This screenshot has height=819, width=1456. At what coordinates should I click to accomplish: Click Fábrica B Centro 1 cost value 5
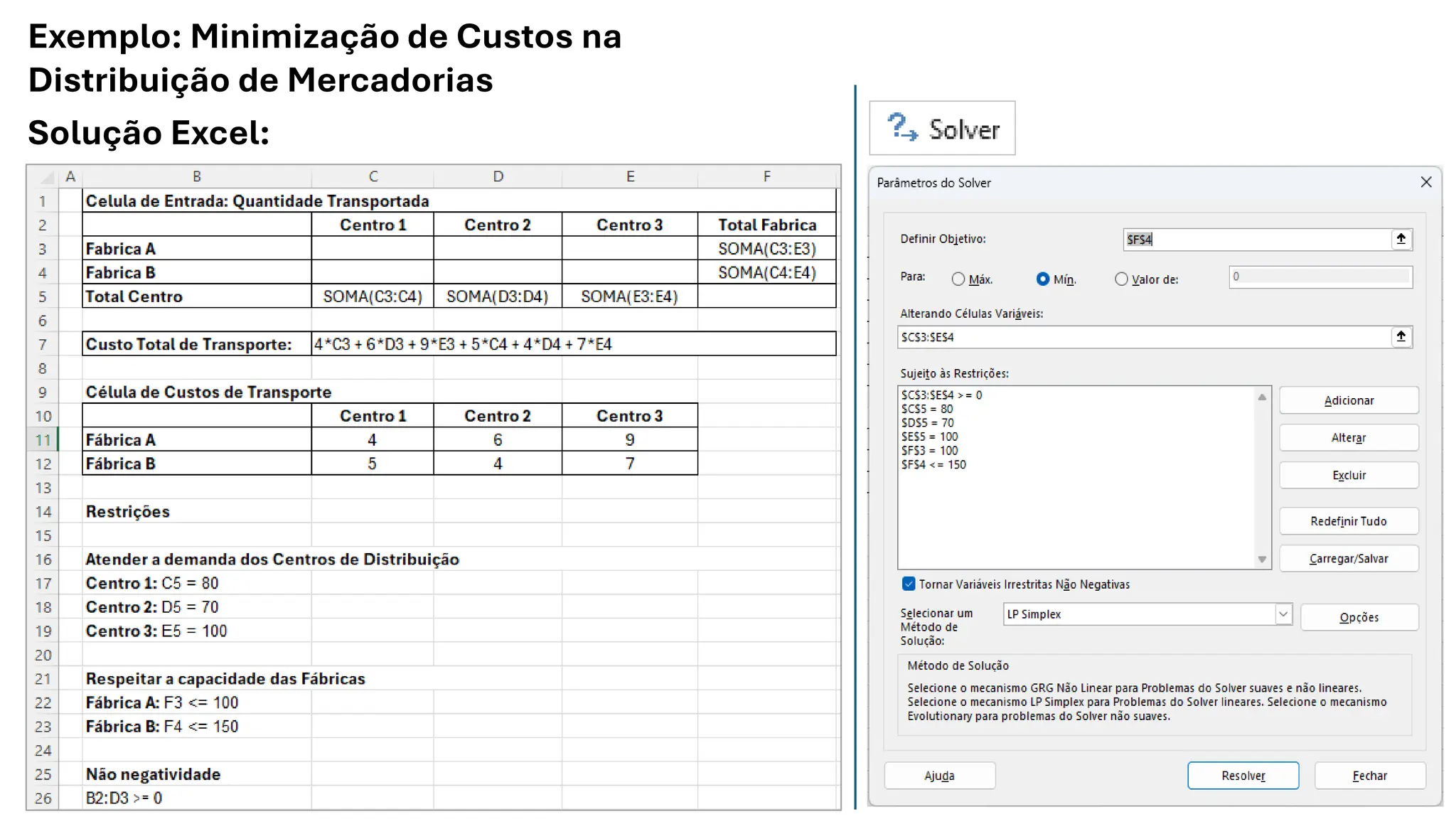[x=373, y=464]
